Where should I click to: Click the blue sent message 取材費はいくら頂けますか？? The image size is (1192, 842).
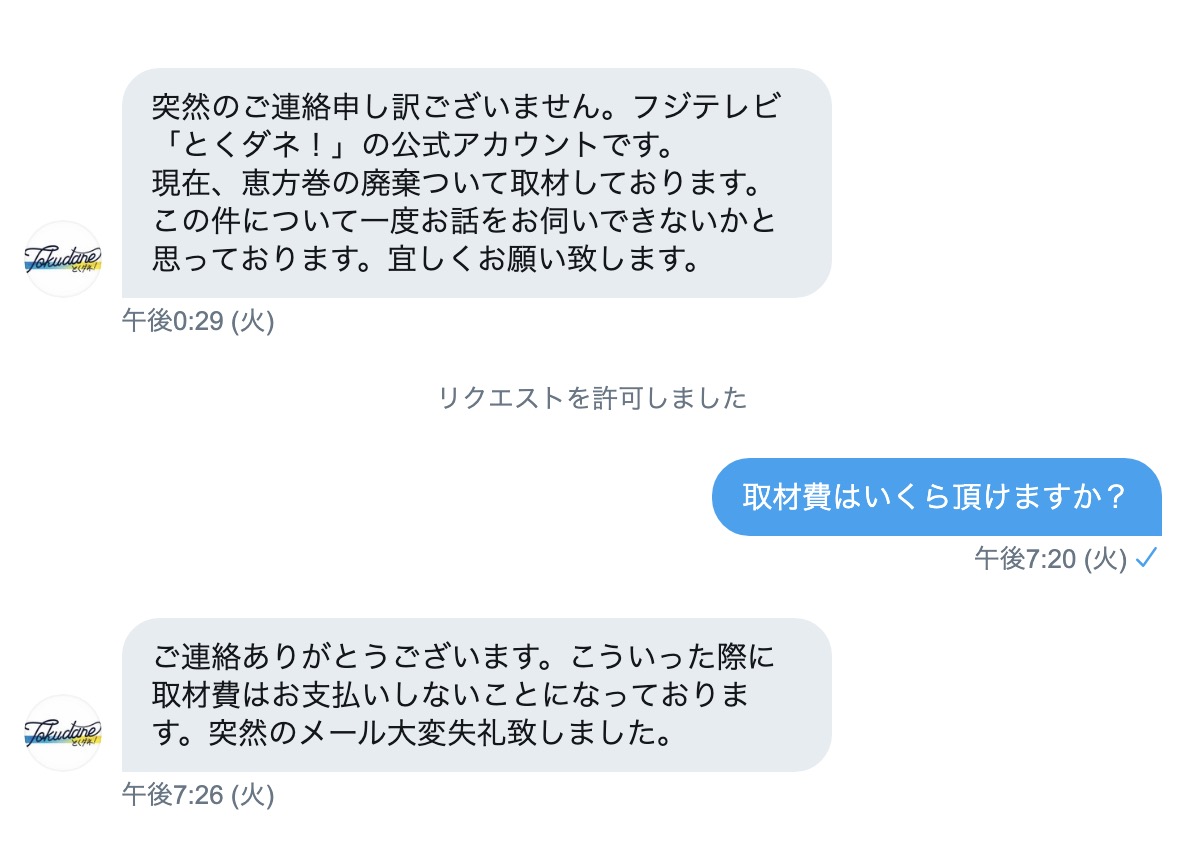[x=936, y=497]
